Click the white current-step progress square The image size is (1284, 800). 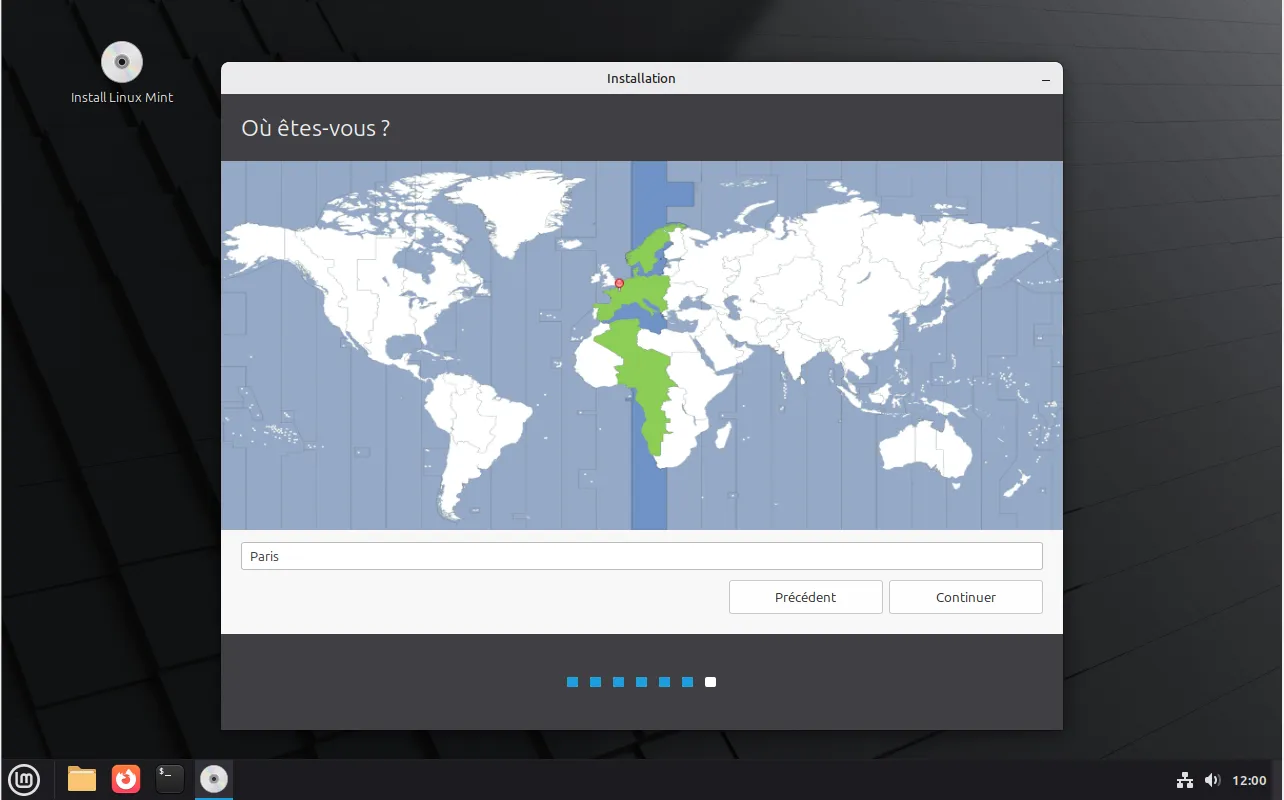[x=710, y=682]
